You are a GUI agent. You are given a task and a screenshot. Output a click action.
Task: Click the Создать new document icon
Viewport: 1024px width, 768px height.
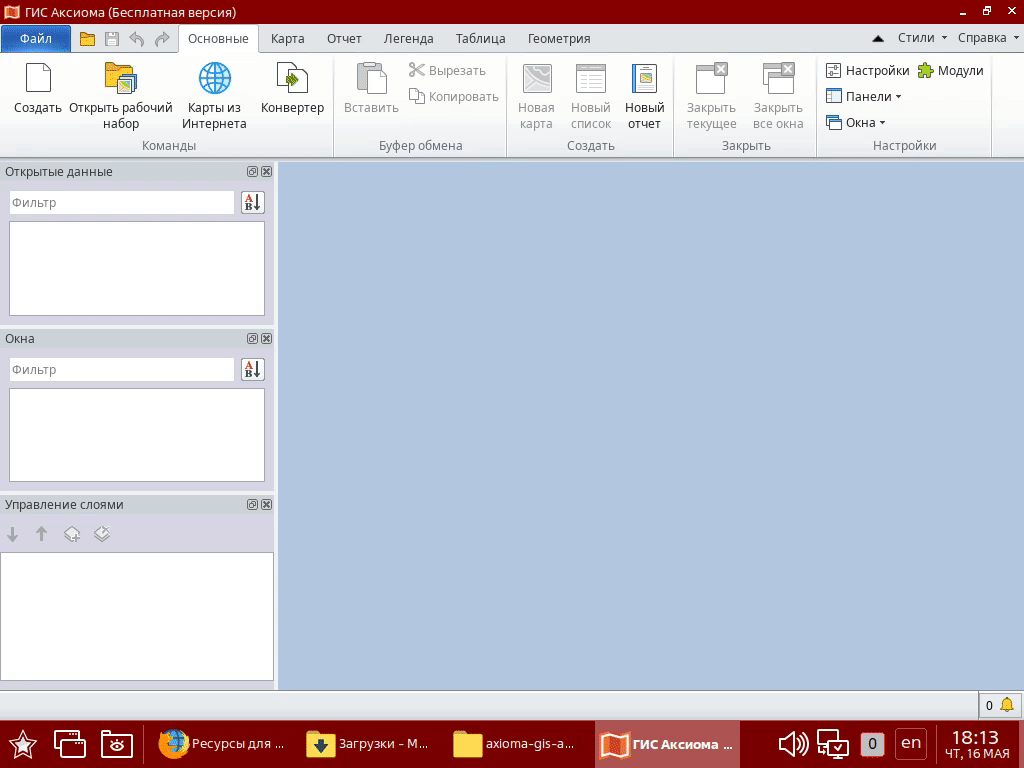tap(38, 78)
